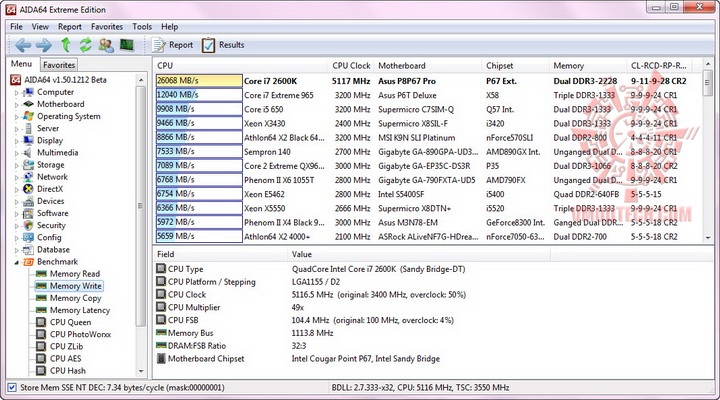
Task: Click the Results toolbar button
Action: click(x=223, y=45)
